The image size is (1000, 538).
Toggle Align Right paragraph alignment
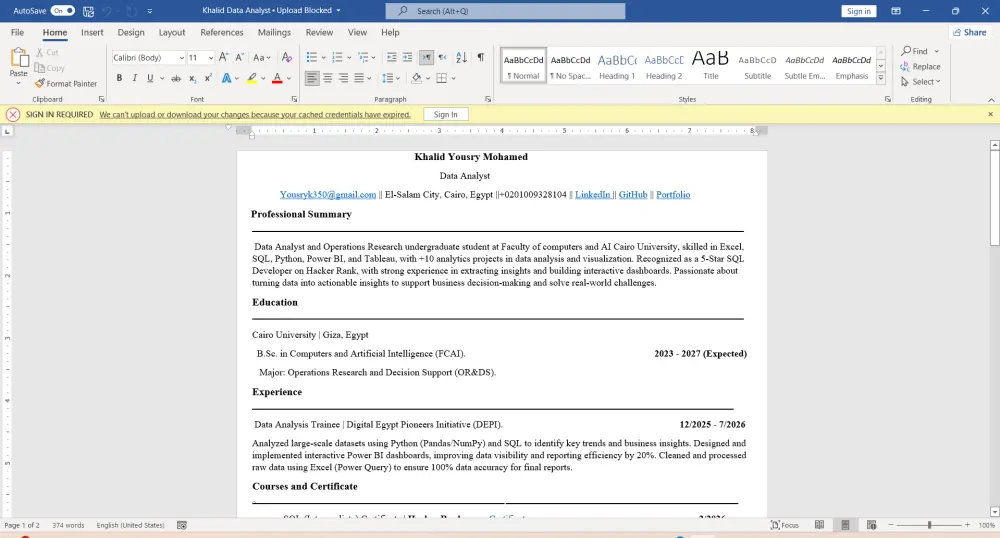(x=343, y=78)
